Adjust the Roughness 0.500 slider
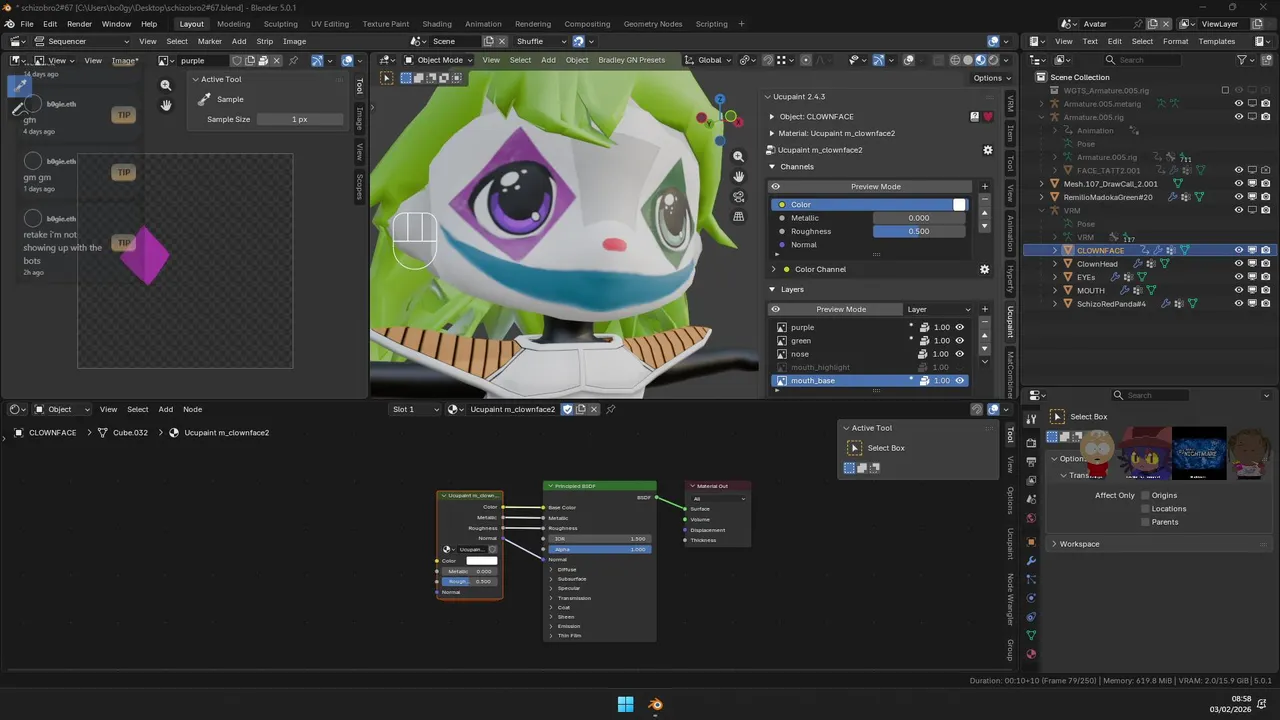Screen dimensions: 1280x720 tap(919, 231)
